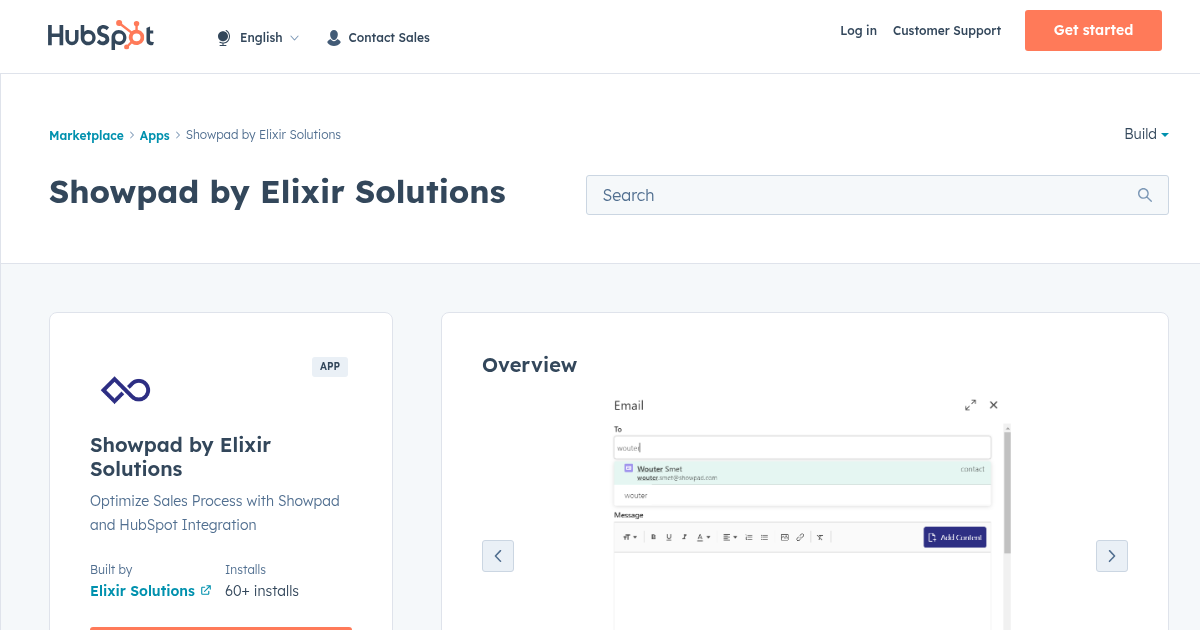Image resolution: width=1200 pixels, height=630 pixels.
Task: Select Apps in the breadcrumb trail
Action: point(154,135)
